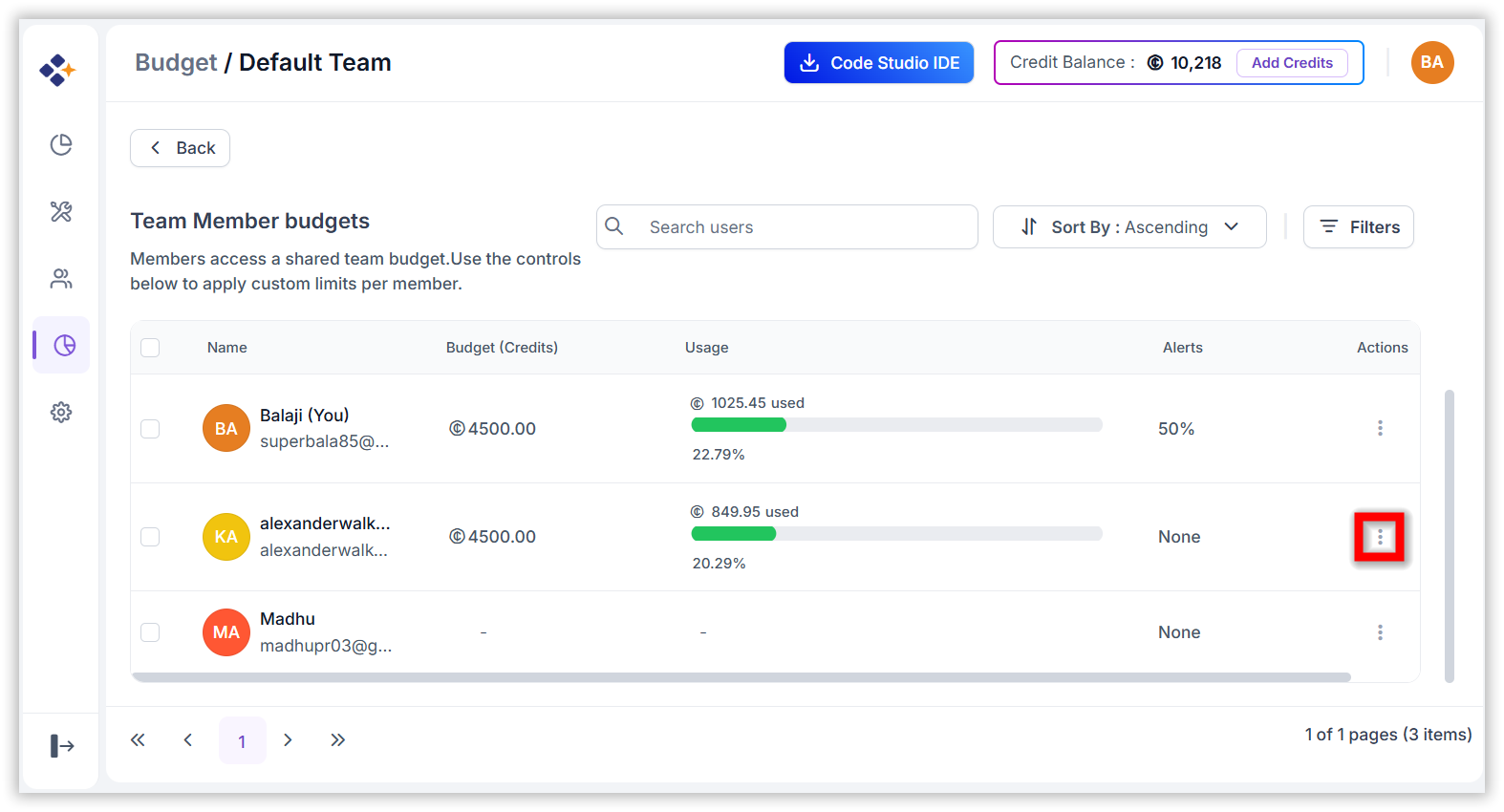Click the '1025.45 used' text
This screenshot has height=812, width=1504.
758,403
